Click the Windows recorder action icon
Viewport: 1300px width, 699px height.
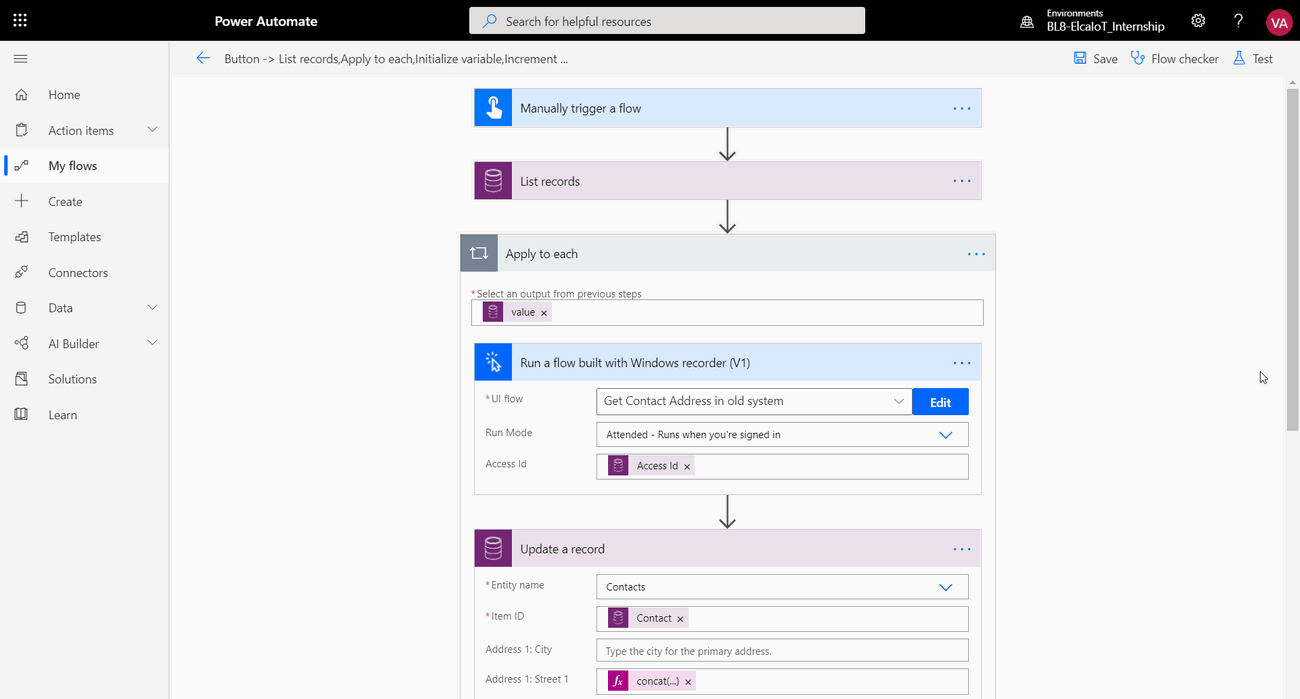click(493, 363)
